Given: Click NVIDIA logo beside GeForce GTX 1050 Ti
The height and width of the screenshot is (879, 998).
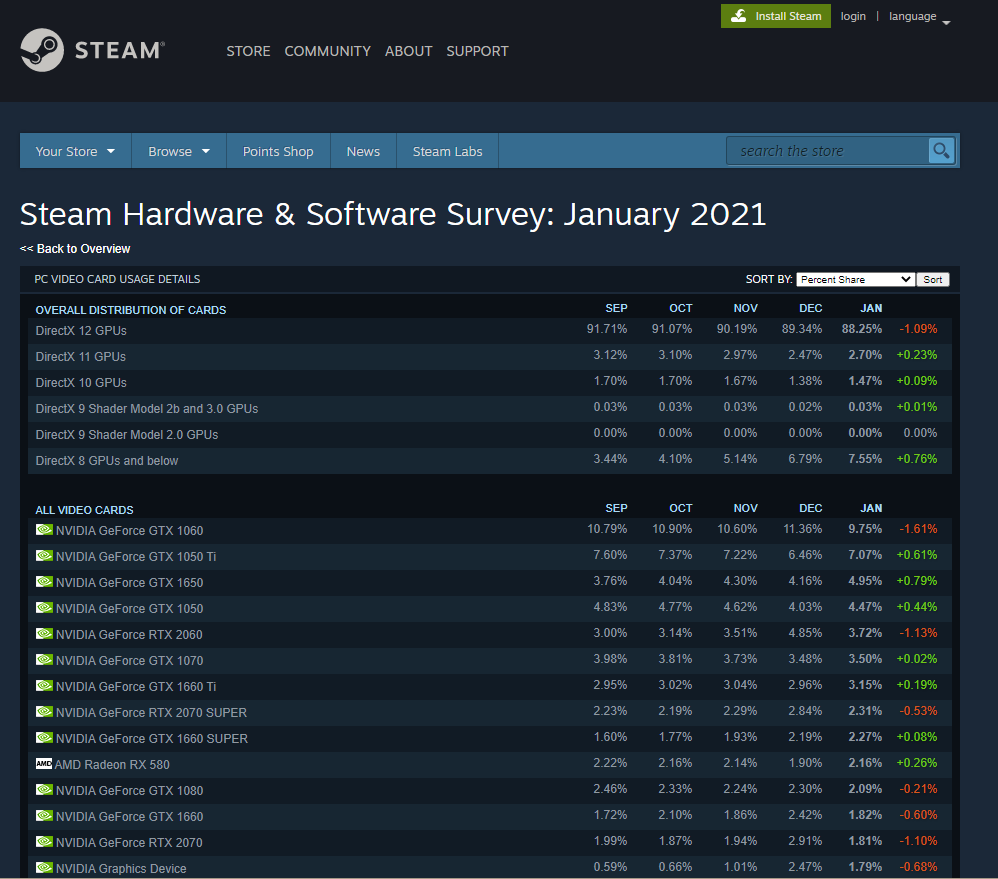Looking at the screenshot, I should 44,556.
